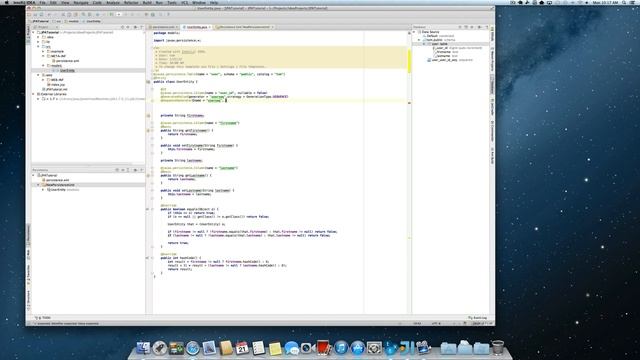The width and height of the screenshot is (640, 360).
Task: Select the Default data source entry
Action: tap(432, 36)
